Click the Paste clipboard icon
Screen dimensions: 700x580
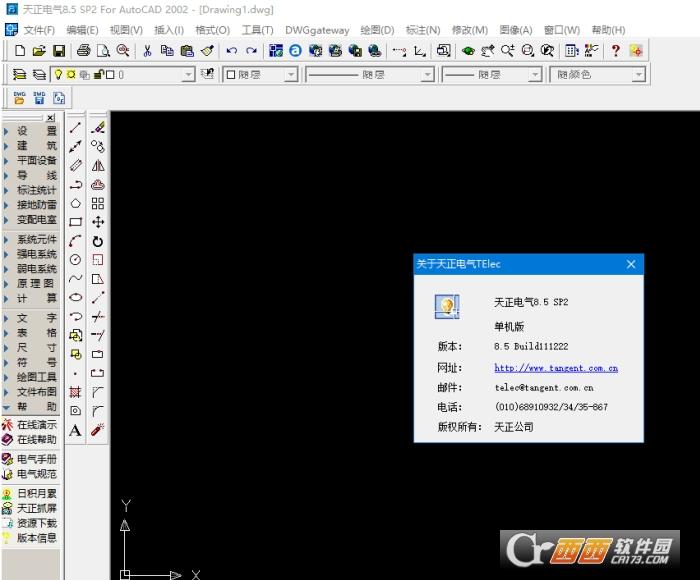click(187, 50)
